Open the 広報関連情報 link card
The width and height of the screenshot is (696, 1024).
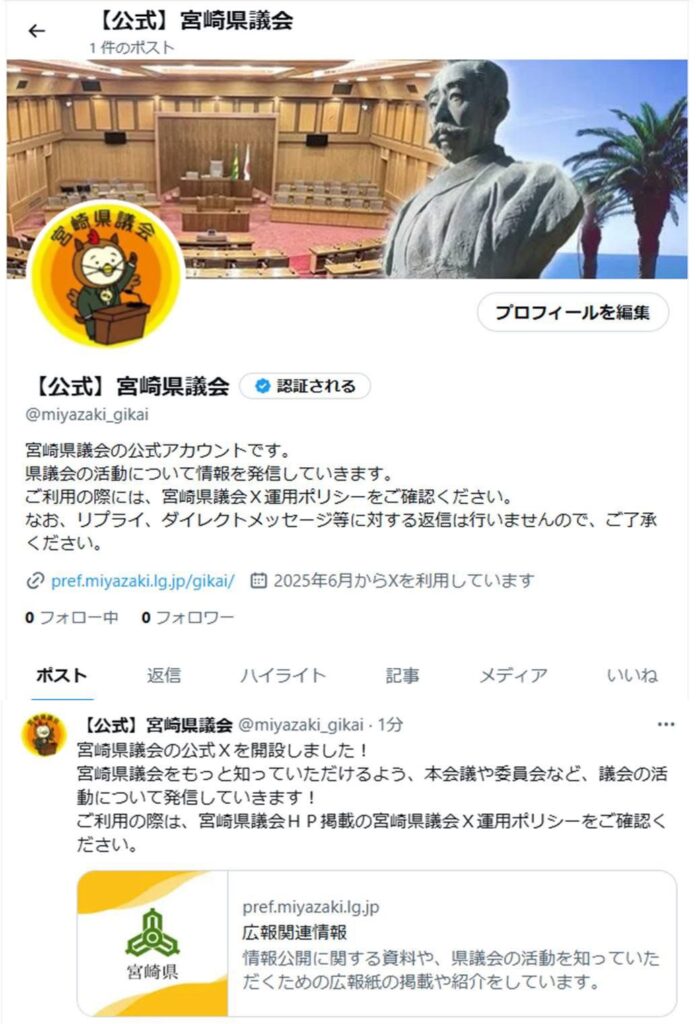[x=377, y=943]
